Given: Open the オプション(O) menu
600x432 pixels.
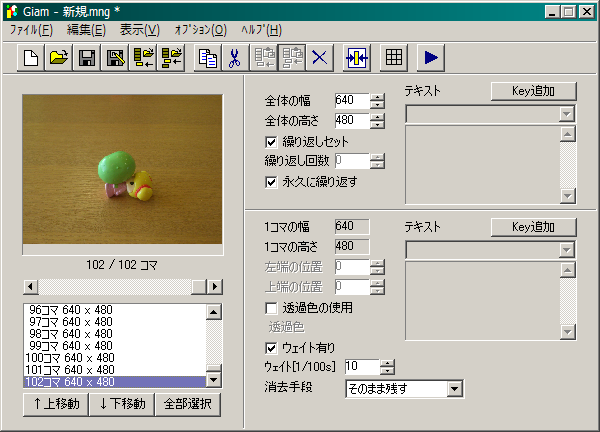Looking at the screenshot, I should (201, 30).
